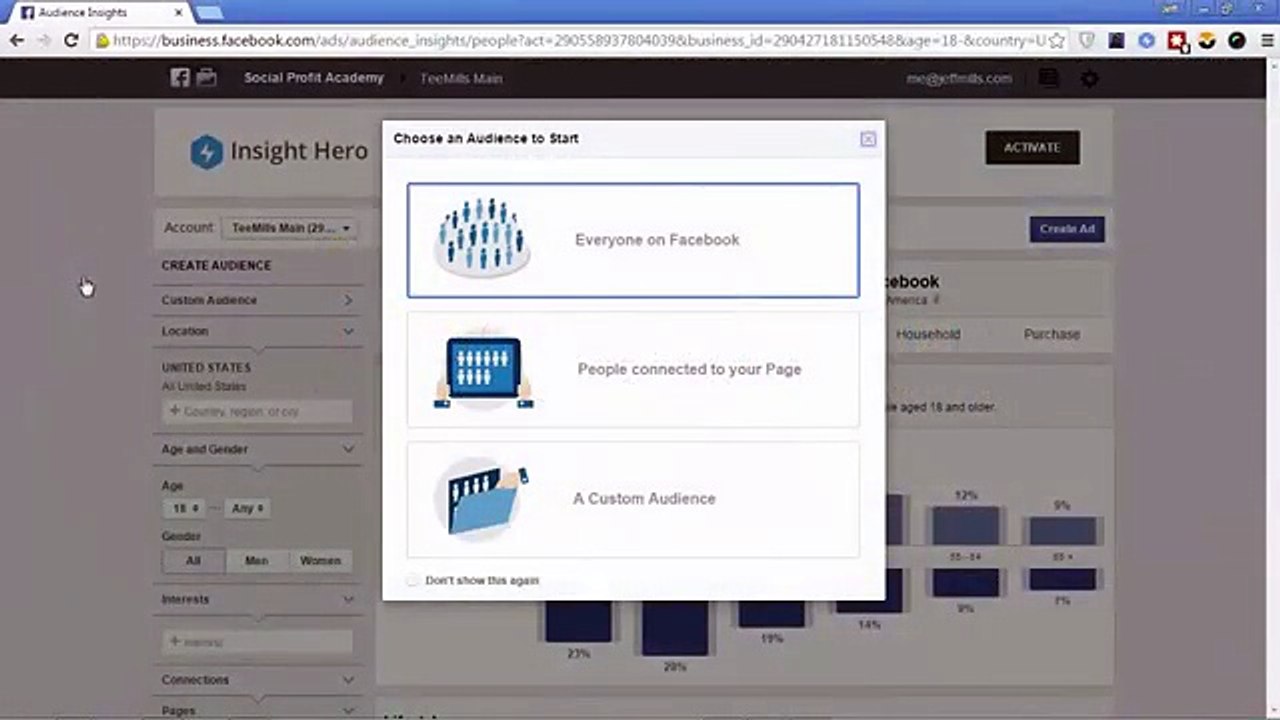Select the Men gender option
Image resolution: width=1280 pixels, height=720 pixels.
click(257, 561)
